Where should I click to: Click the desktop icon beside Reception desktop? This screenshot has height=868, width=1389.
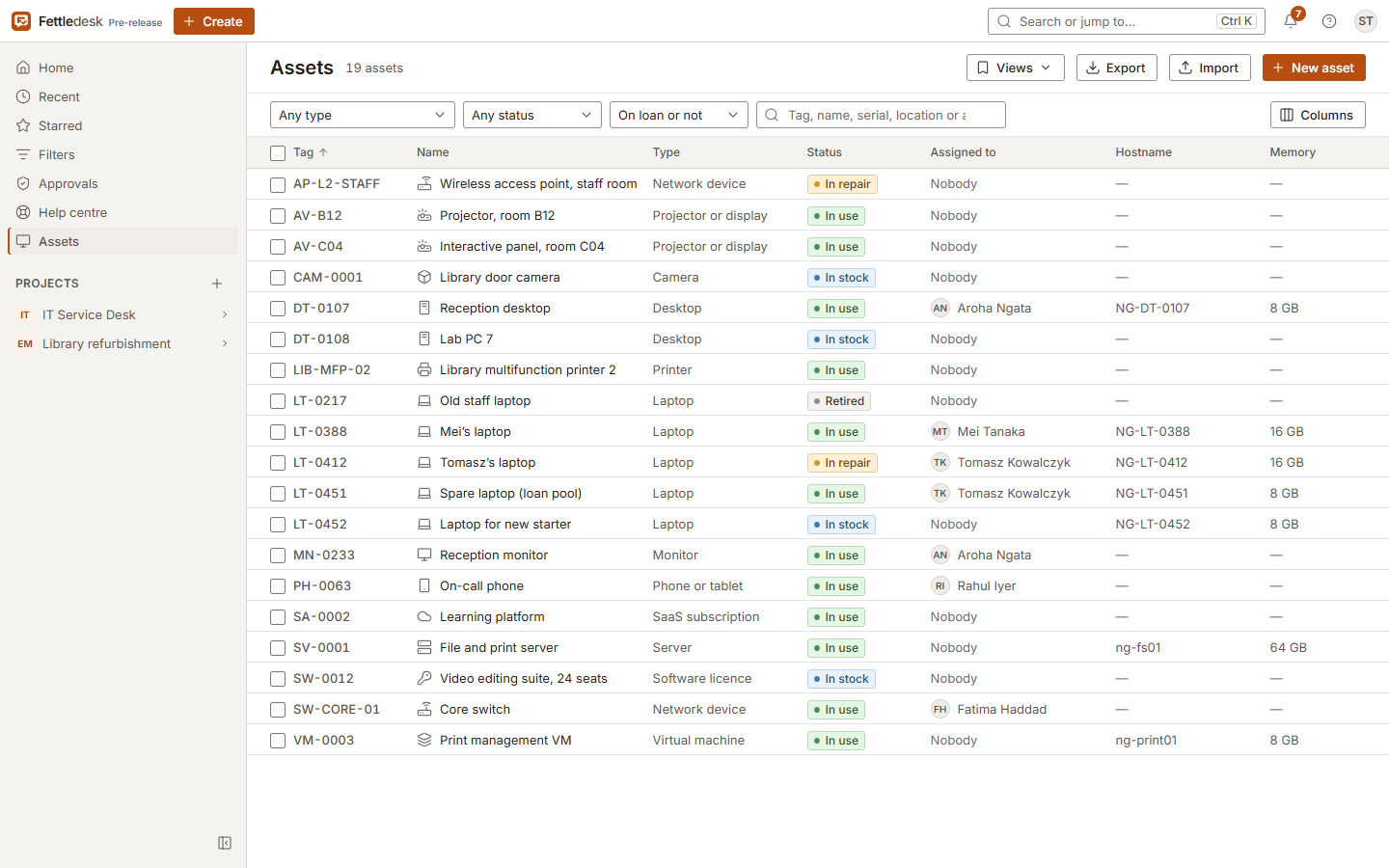coord(424,308)
